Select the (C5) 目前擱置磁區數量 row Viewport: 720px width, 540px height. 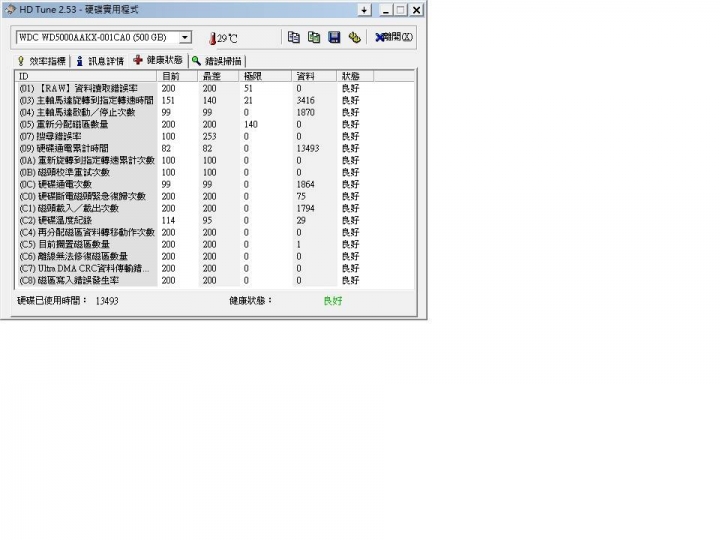215,244
